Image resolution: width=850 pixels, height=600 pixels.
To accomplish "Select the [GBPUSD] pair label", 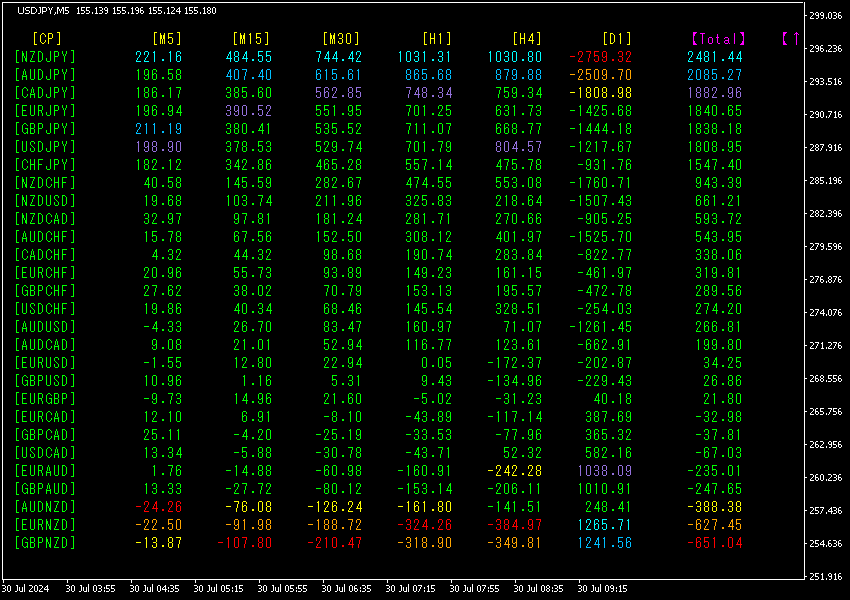I will point(45,381).
